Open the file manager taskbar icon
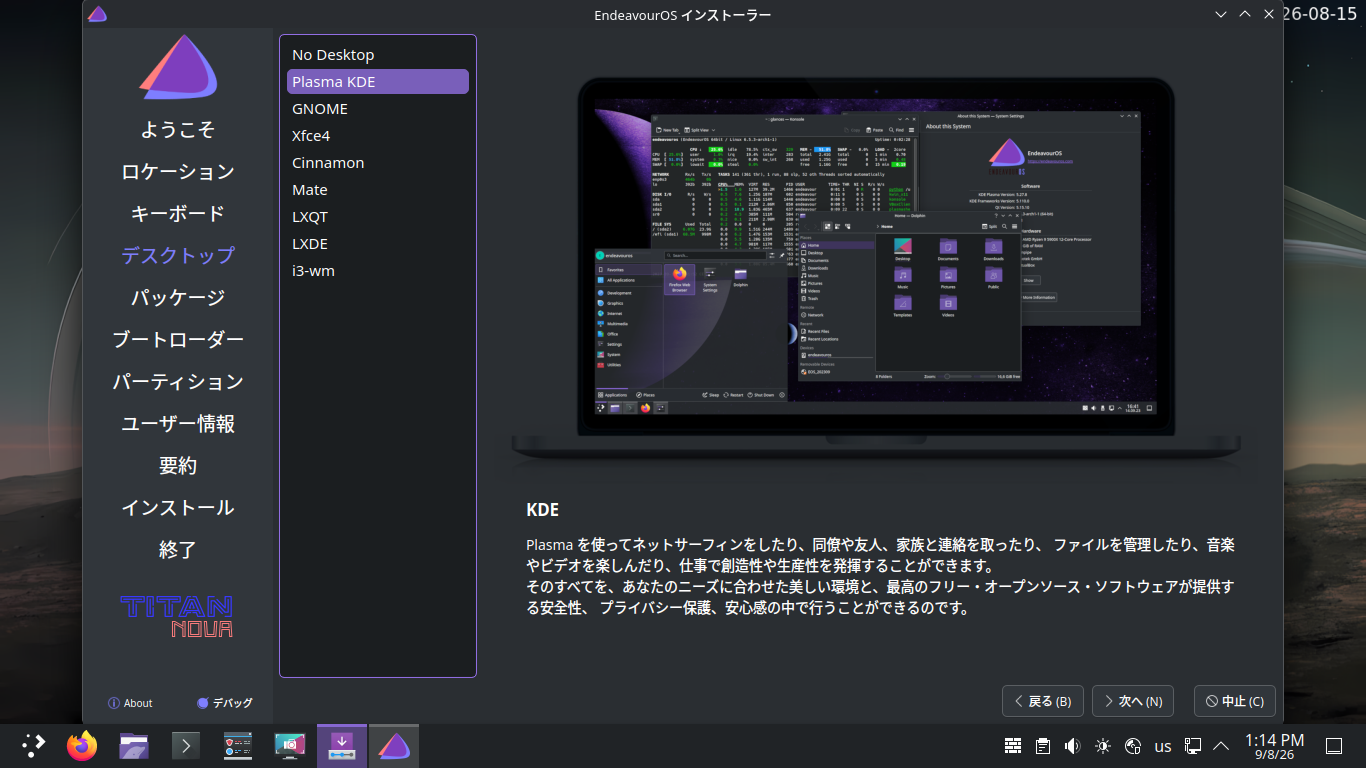This screenshot has height=768, width=1366. coord(134,746)
